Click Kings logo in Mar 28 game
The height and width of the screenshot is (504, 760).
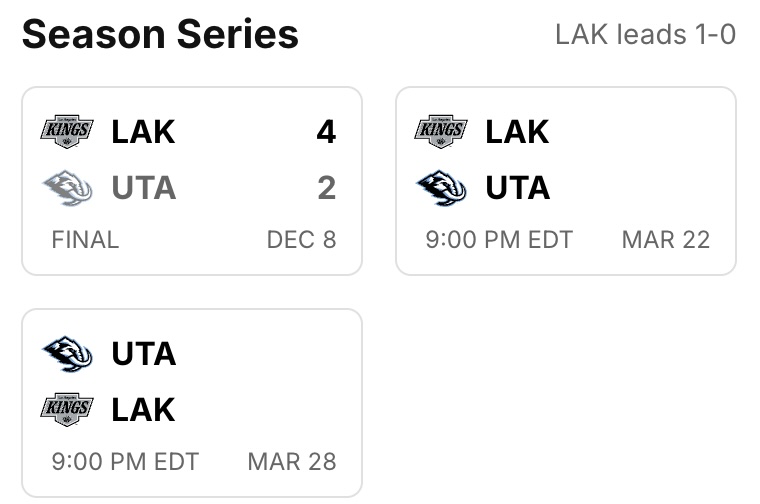click(x=67, y=409)
